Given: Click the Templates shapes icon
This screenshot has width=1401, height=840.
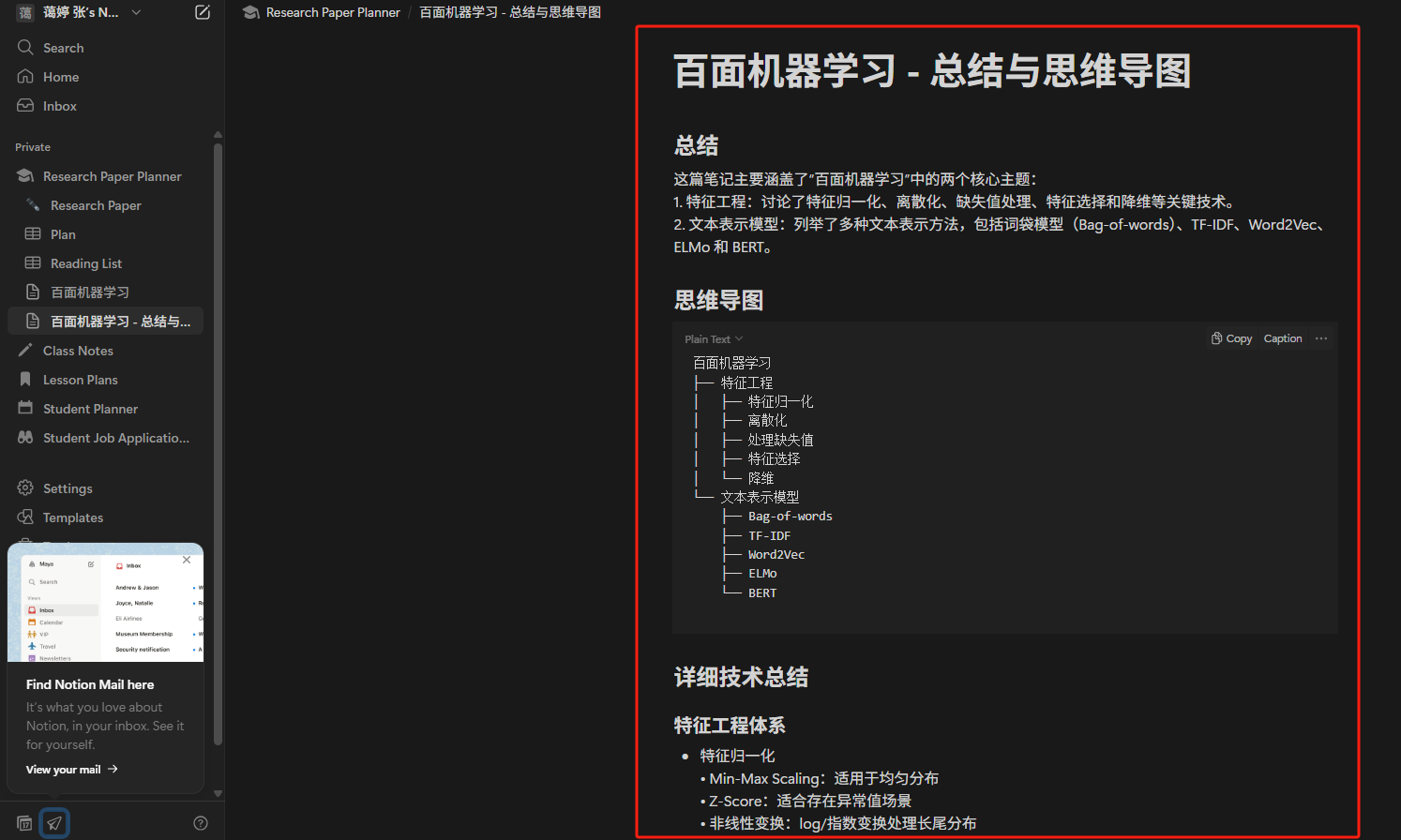Looking at the screenshot, I should click(25, 517).
